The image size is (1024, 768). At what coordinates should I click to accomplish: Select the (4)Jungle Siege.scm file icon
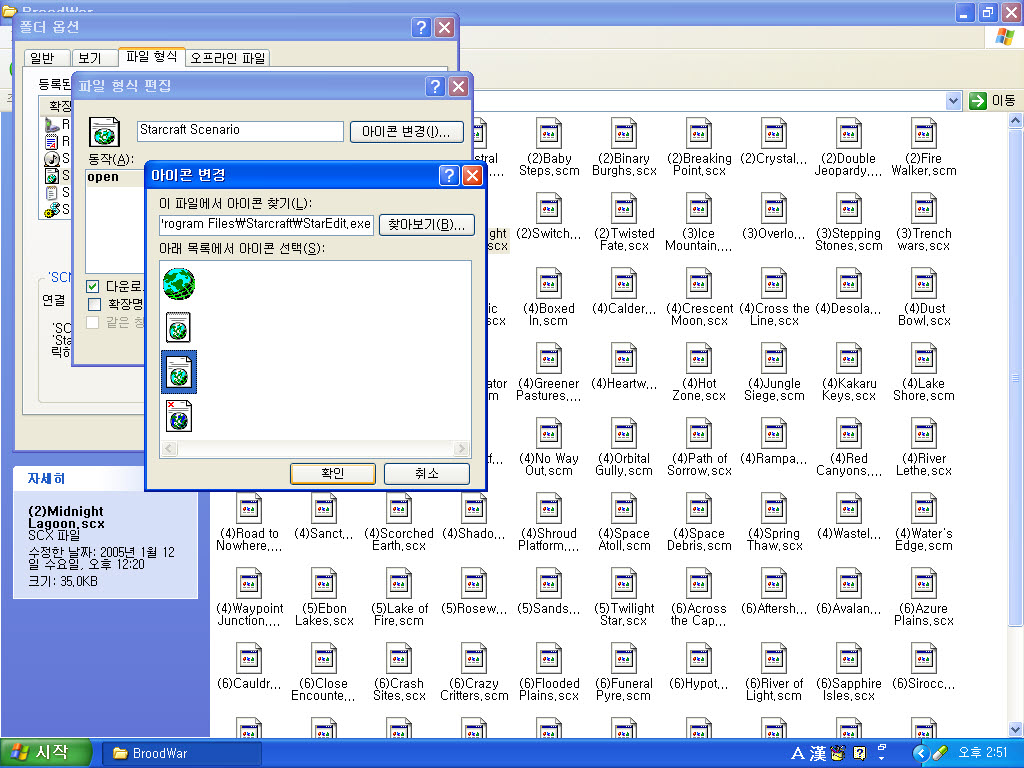[x=774, y=359]
